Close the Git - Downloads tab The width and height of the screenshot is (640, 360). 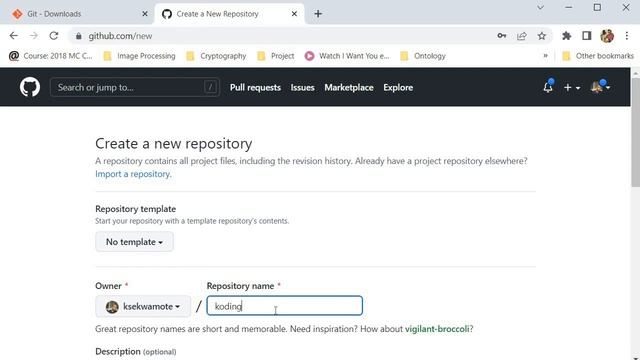(144, 14)
